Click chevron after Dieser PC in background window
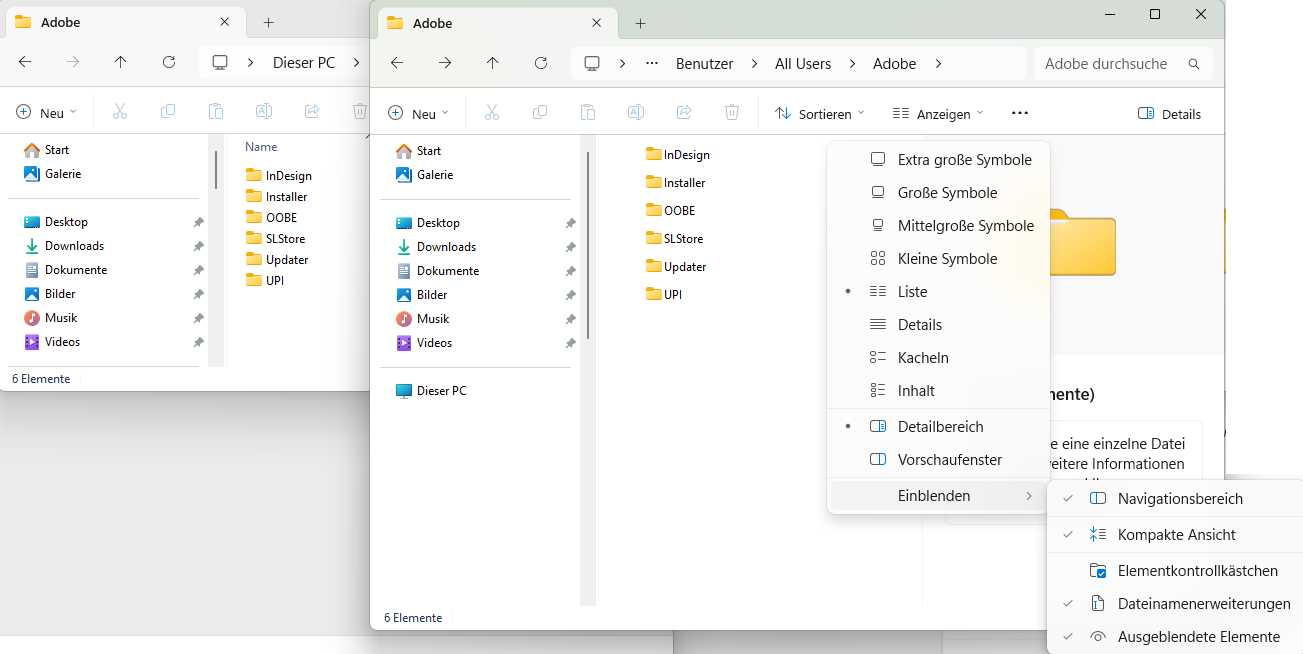The image size is (1303, 654). point(356,62)
